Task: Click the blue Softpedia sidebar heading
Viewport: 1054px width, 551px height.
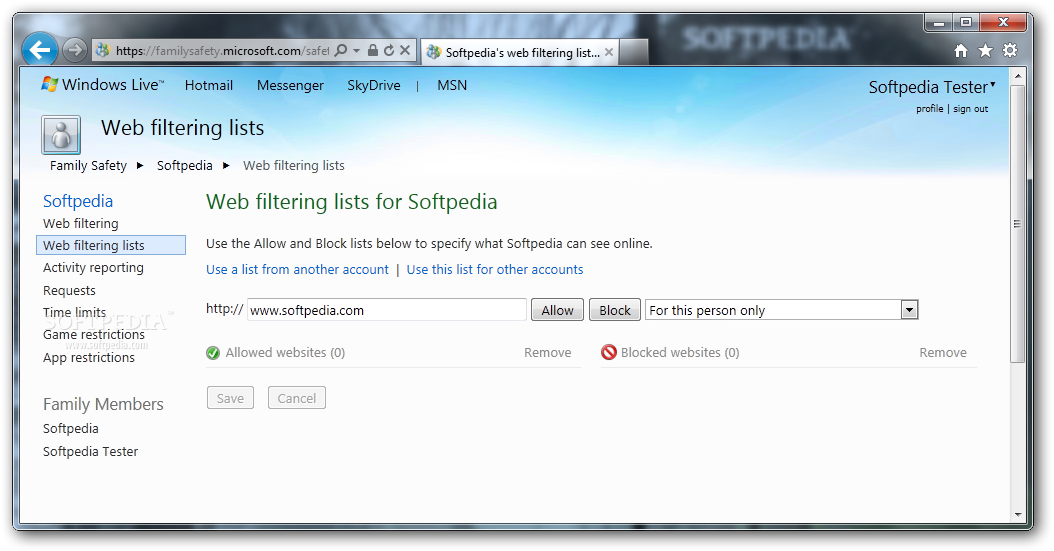Action: pyautogui.click(x=78, y=201)
